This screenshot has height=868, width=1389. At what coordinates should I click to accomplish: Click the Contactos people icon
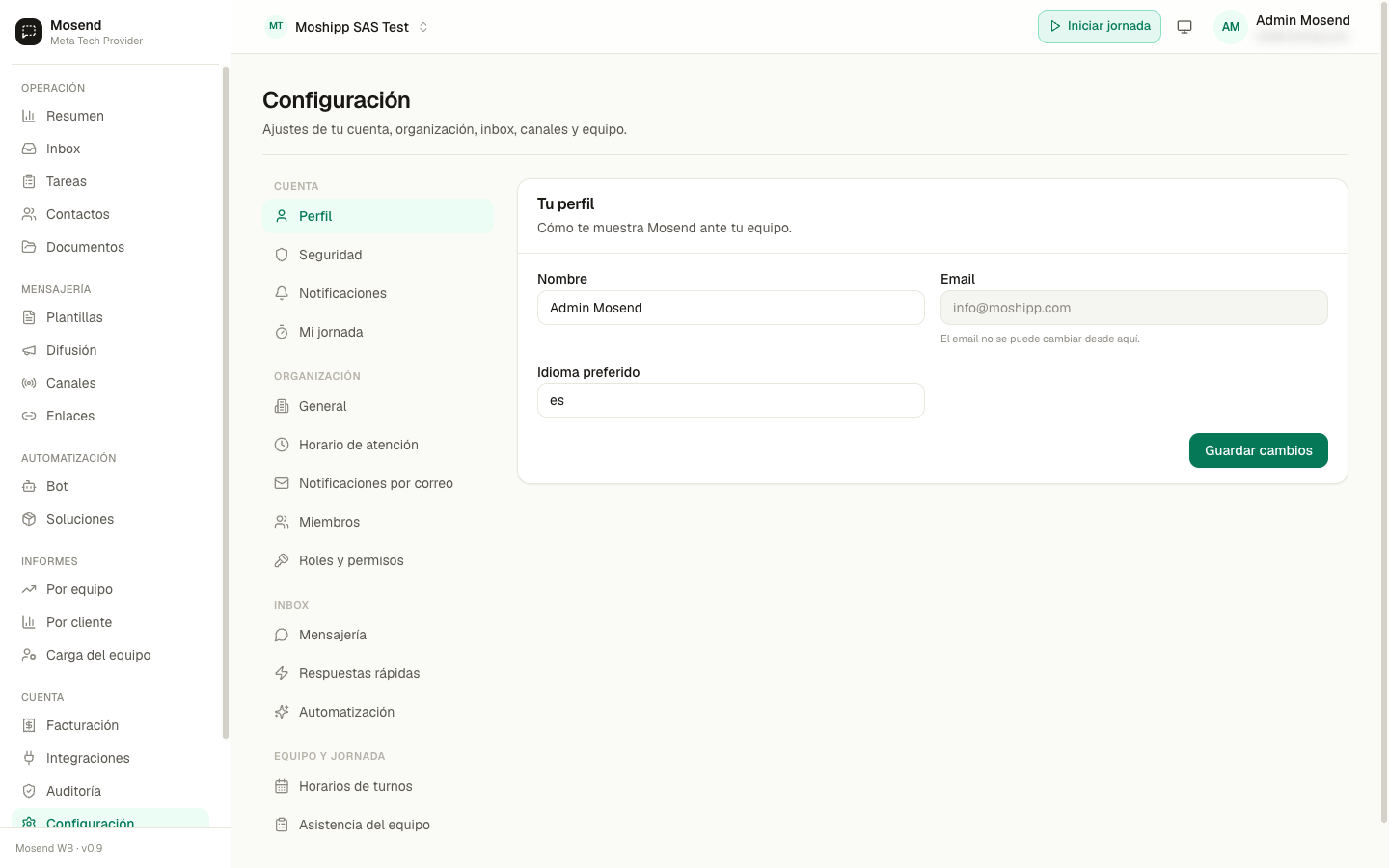[x=29, y=214]
